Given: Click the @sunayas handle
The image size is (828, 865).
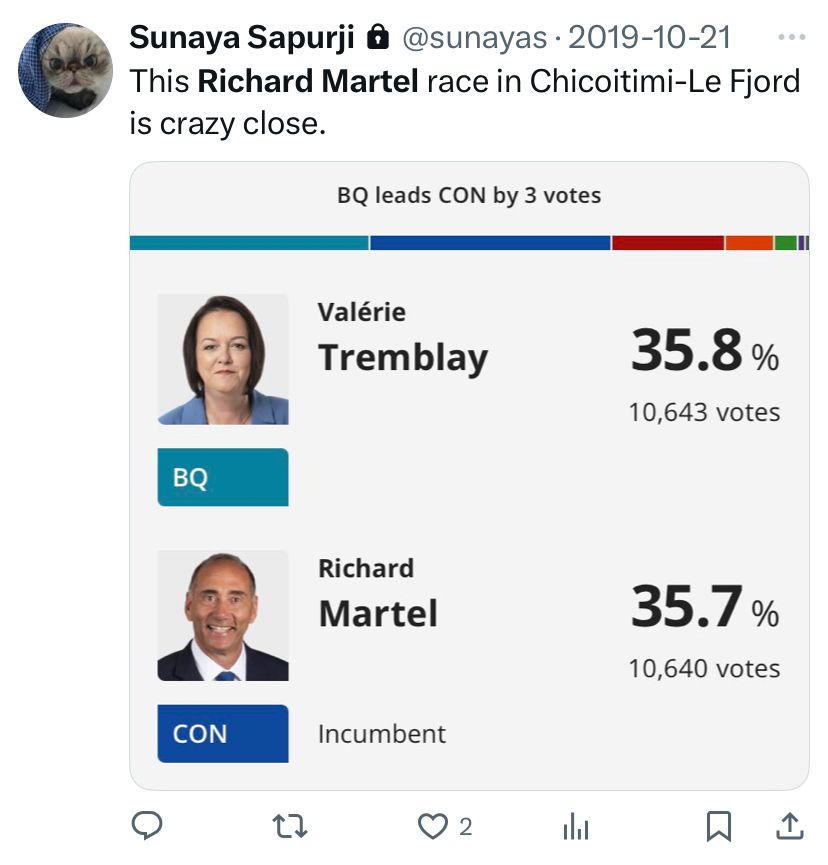Looking at the screenshot, I should pos(474,38).
